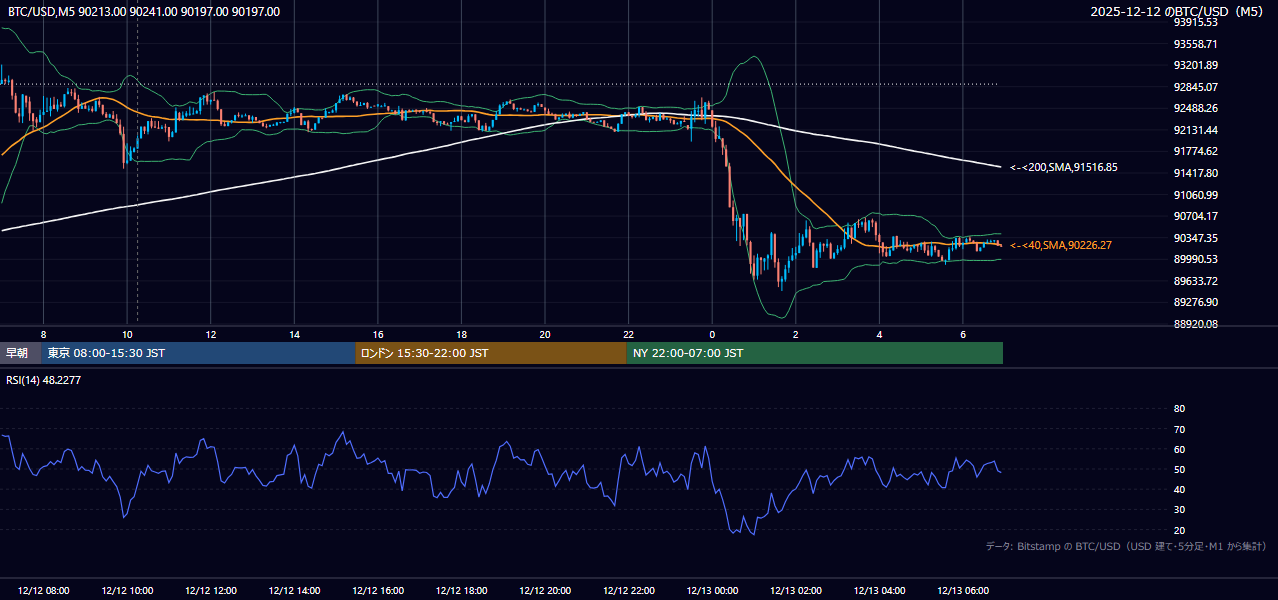Click the bottom time label 12/13 00:00
Viewport: 1278px width, 600px height.
pos(712,591)
